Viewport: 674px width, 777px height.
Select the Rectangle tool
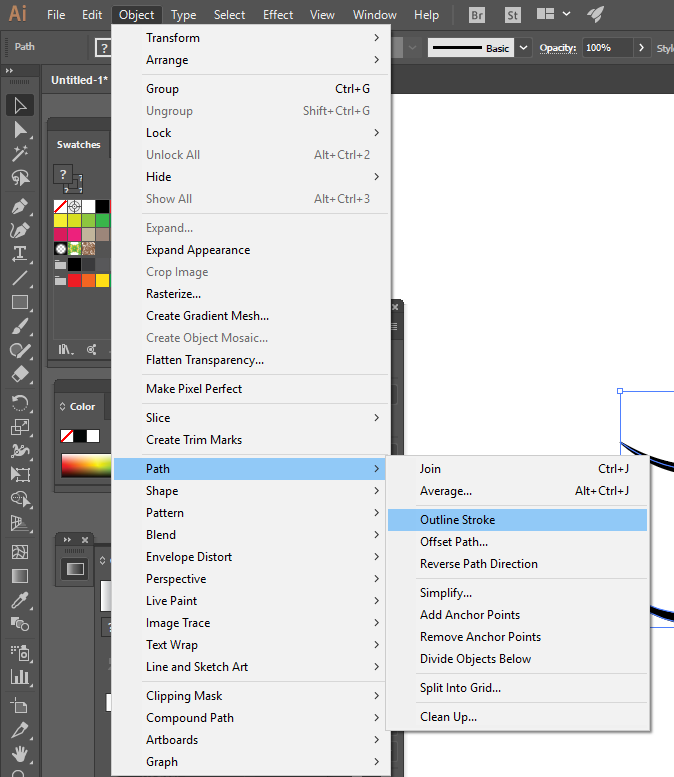coord(20,302)
